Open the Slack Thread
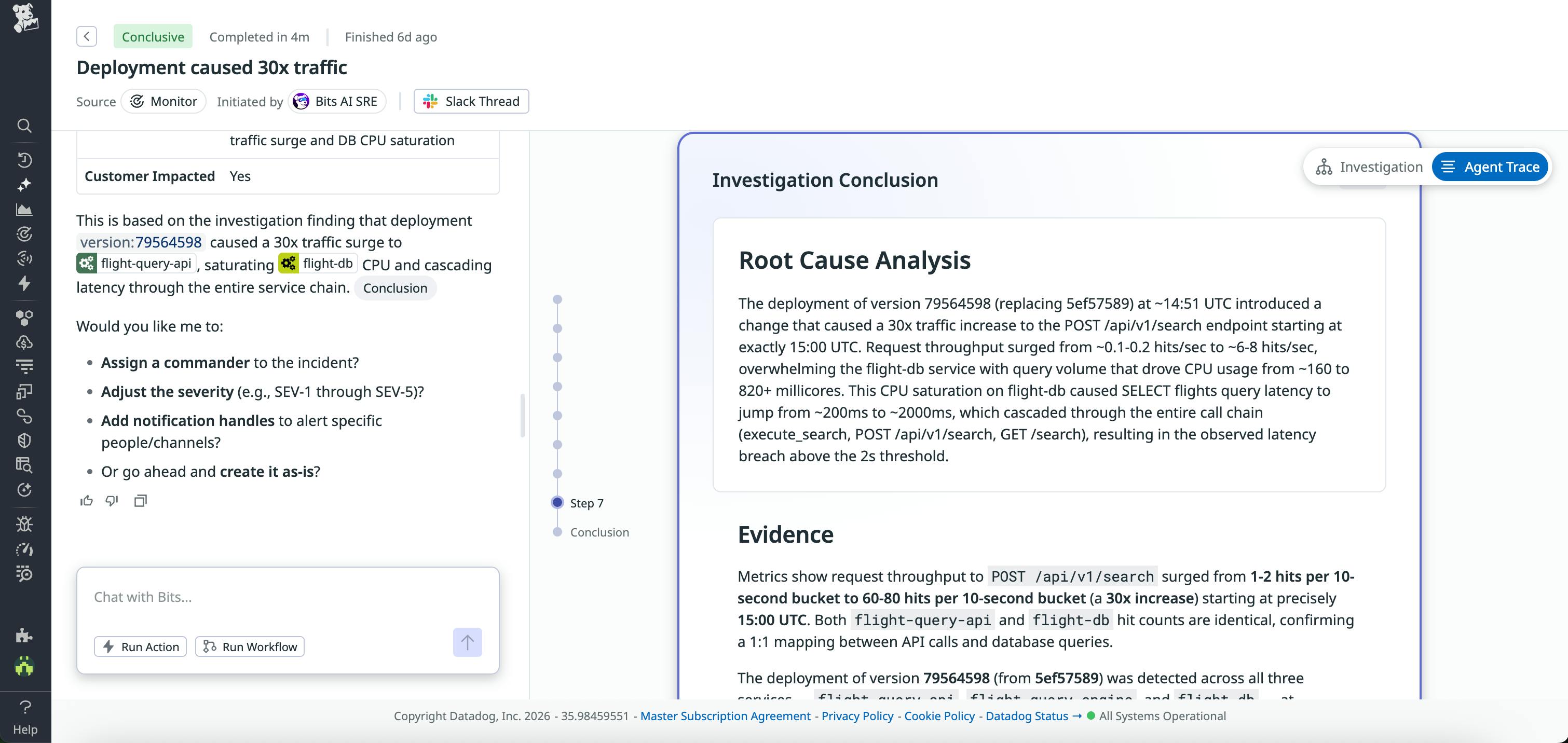This screenshot has width=1568, height=743. (471, 101)
